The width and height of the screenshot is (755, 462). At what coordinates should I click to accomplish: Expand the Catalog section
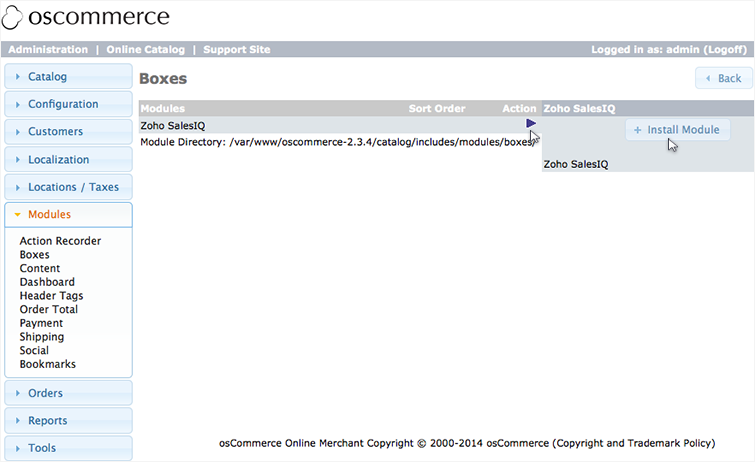(x=68, y=77)
